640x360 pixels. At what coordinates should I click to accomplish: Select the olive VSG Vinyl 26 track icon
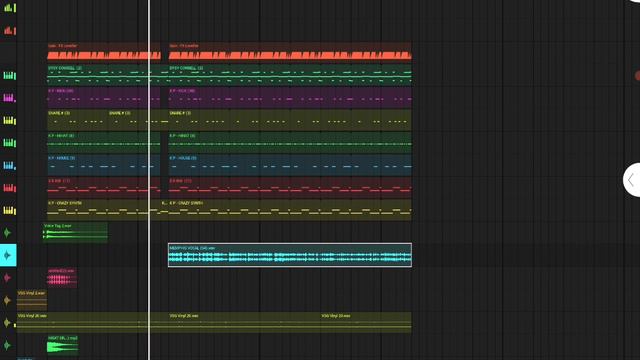click(x=7, y=323)
